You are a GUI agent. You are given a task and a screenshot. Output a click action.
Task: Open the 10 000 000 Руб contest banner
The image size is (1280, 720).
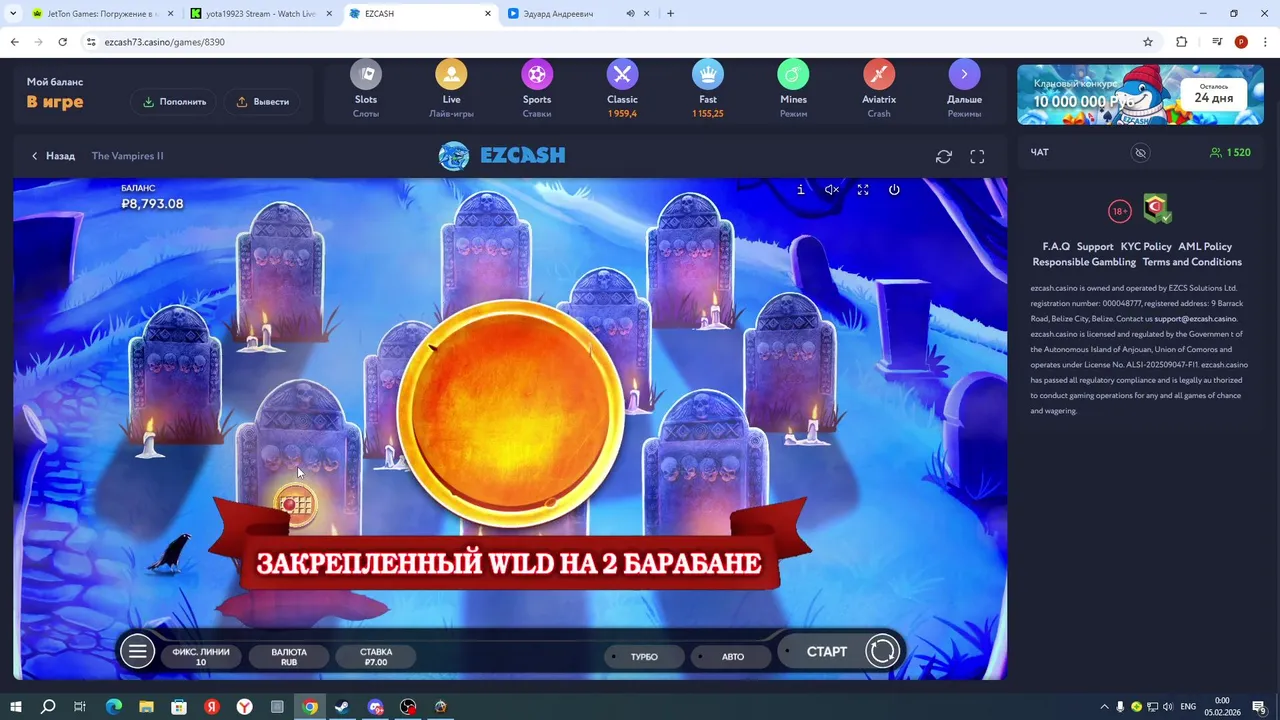tap(1140, 95)
